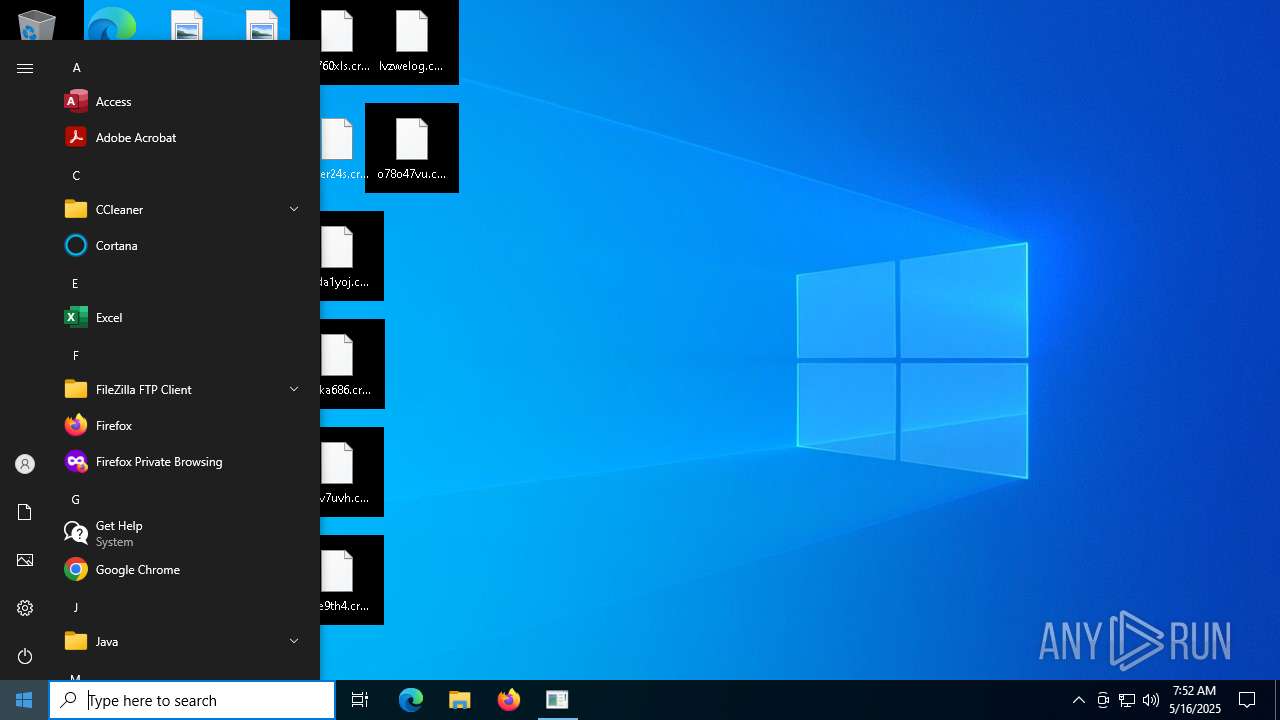
Task: Expand the CCleaner folder chevron
Action: pyautogui.click(x=294, y=209)
